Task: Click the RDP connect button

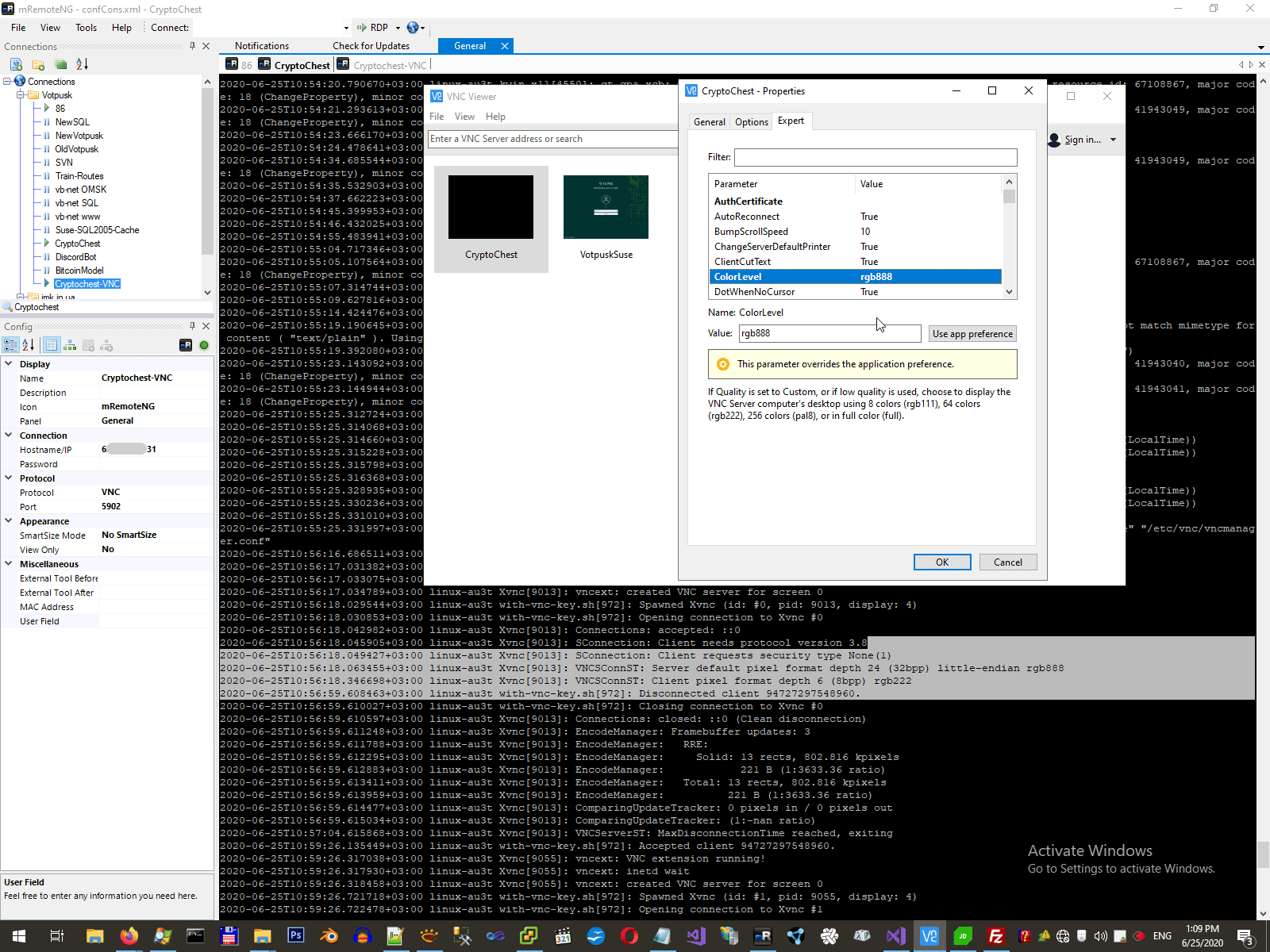Action: pyautogui.click(x=372, y=28)
